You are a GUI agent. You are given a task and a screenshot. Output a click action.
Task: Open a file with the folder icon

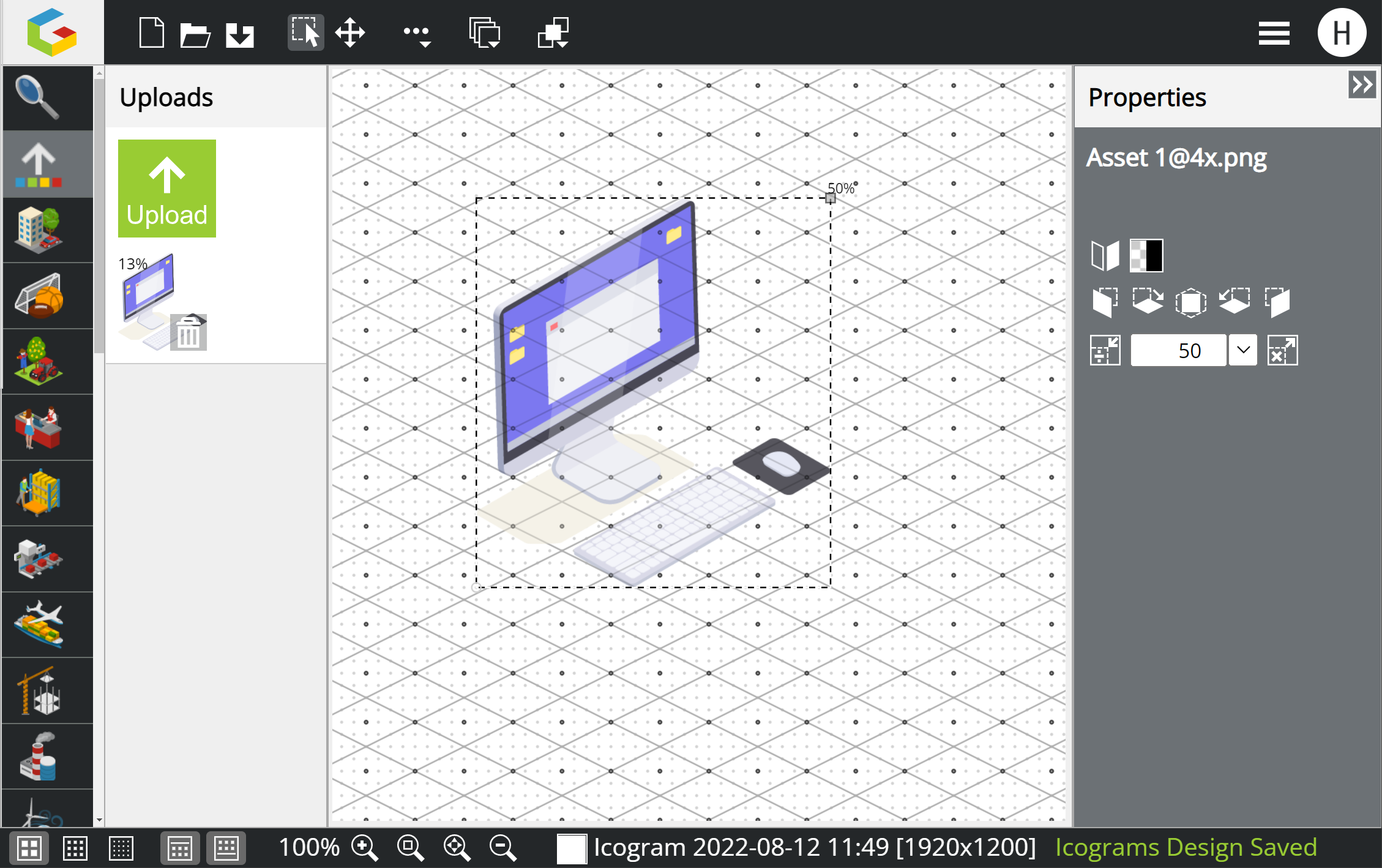[x=195, y=34]
